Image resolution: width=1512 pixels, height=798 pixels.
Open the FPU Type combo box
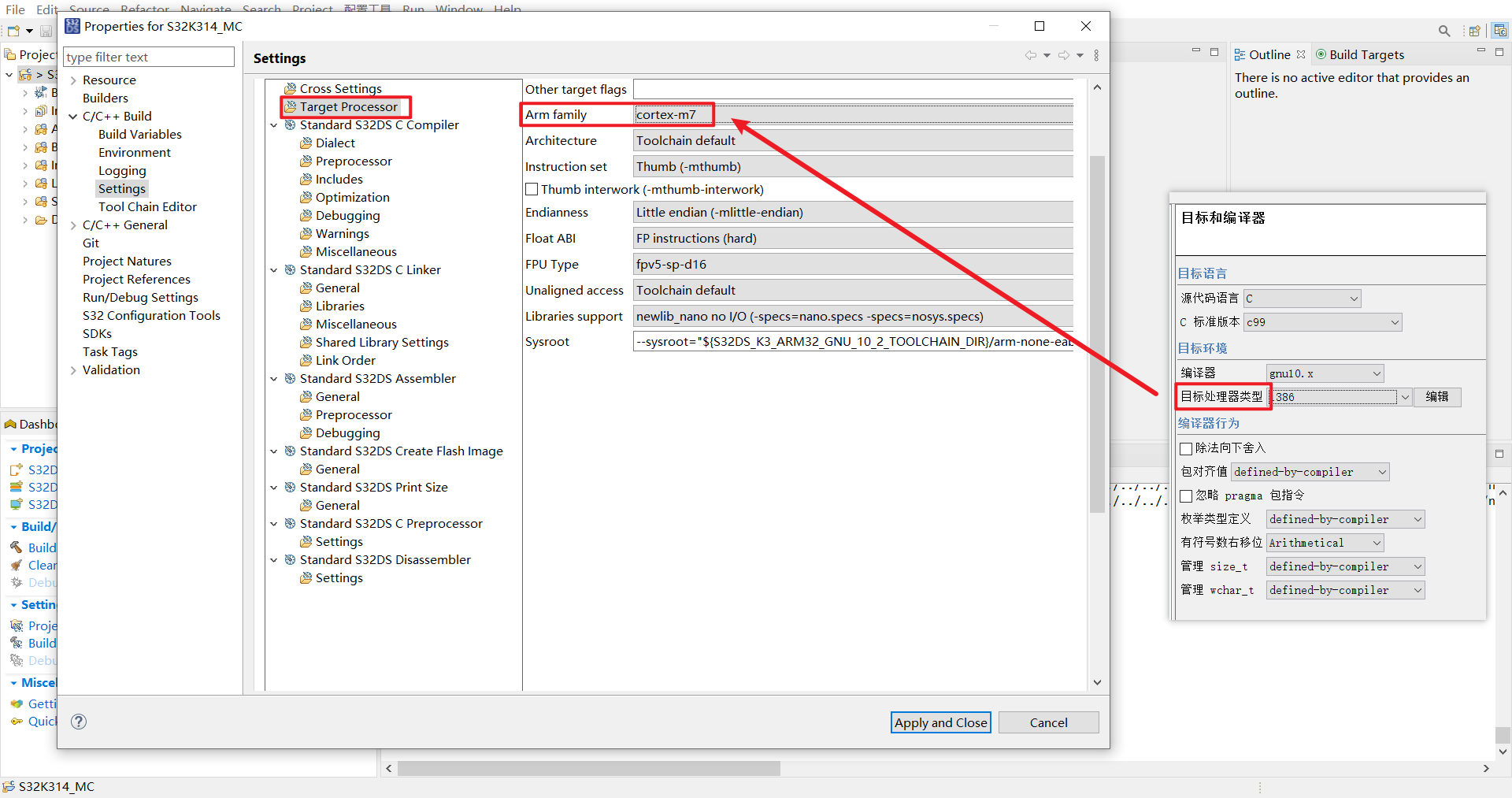tap(853, 264)
